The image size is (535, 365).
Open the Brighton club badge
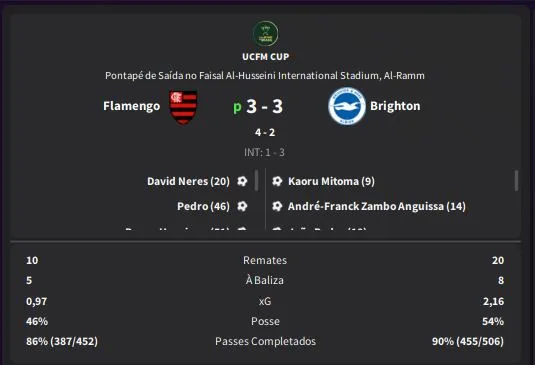point(347,106)
